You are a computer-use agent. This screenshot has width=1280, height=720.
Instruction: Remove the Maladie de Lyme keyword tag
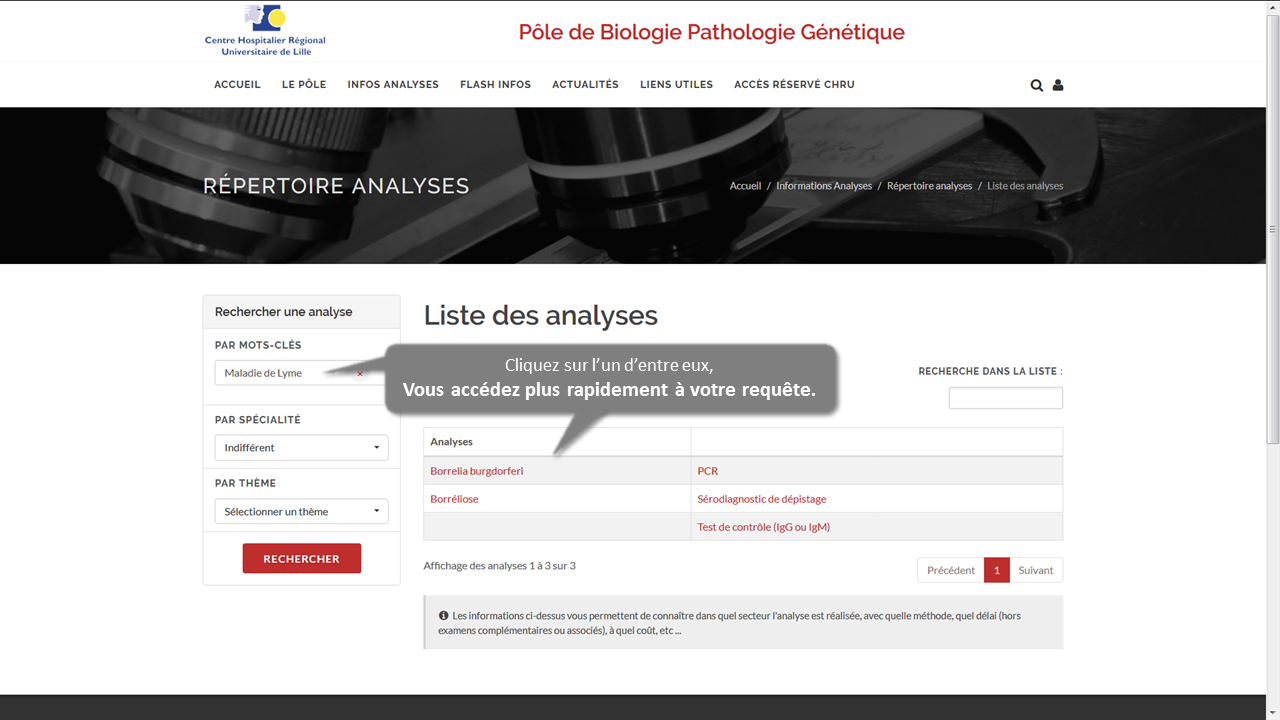point(360,374)
